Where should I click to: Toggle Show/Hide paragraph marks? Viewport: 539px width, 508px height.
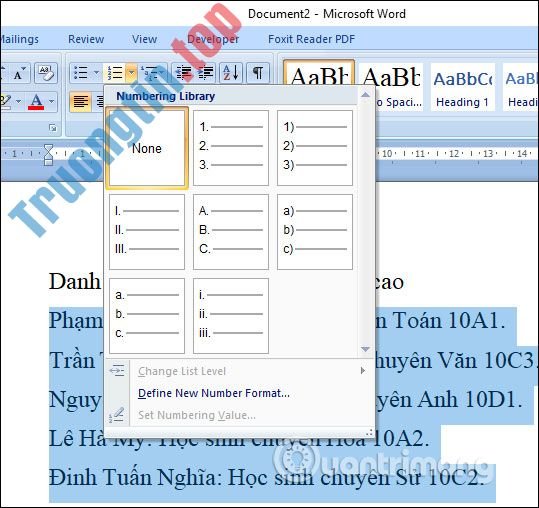tap(258, 73)
